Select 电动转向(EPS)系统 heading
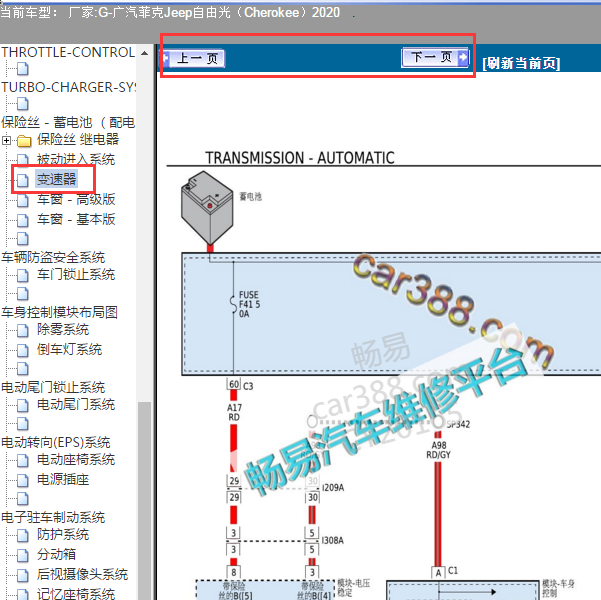Image resolution: width=601 pixels, height=600 pixels. (x=56, y=442)
